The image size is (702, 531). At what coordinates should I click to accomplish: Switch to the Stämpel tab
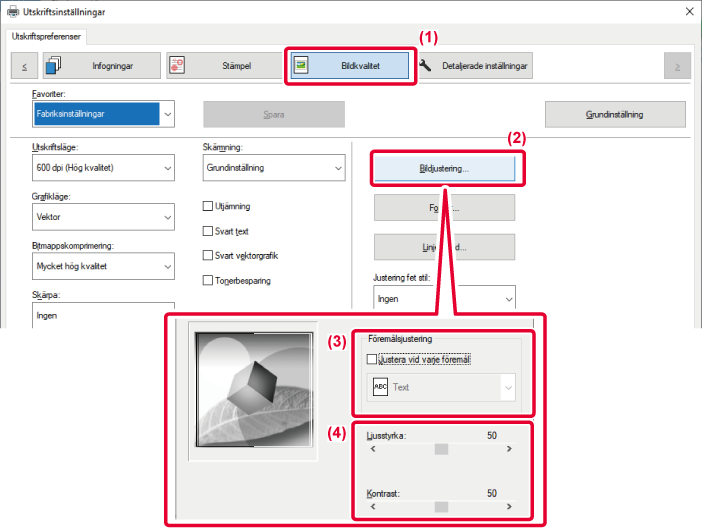tap(224, 65)
